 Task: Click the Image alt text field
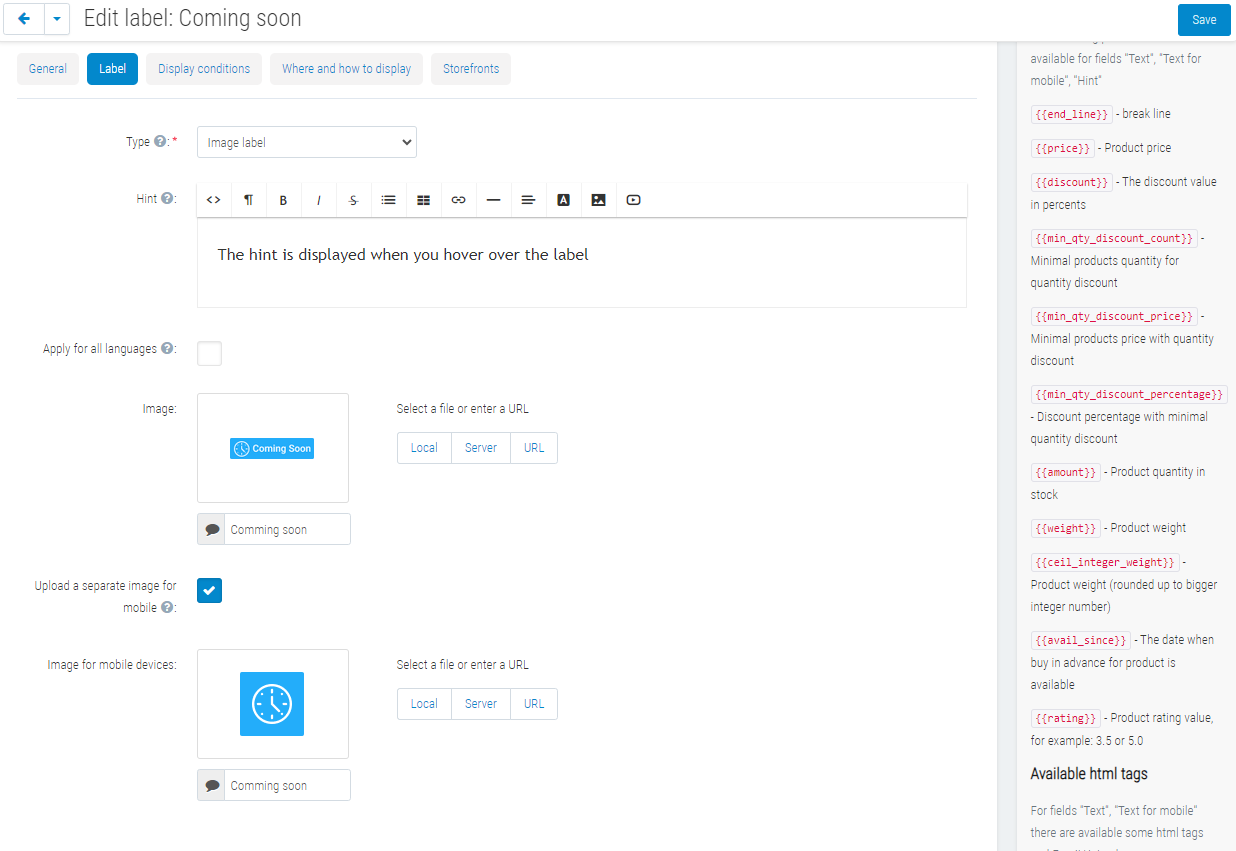[288, 529]
